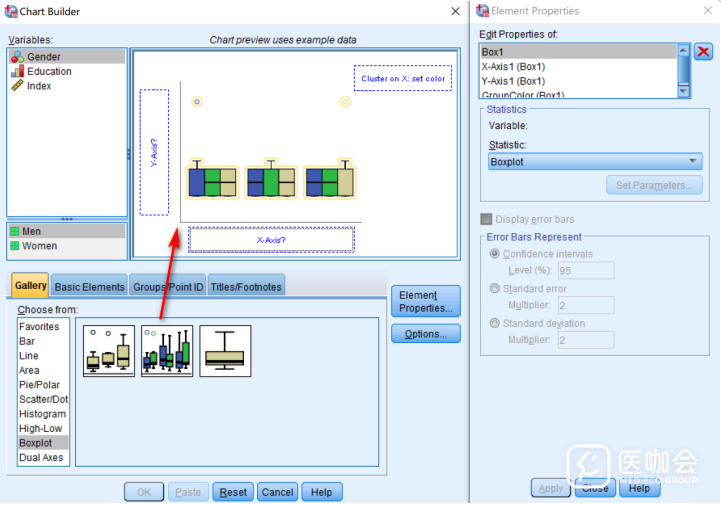This screenshot has height=506, width=721.
Task: Select the simple boxplot gallery thumbnail
Action: click(109, 351)
